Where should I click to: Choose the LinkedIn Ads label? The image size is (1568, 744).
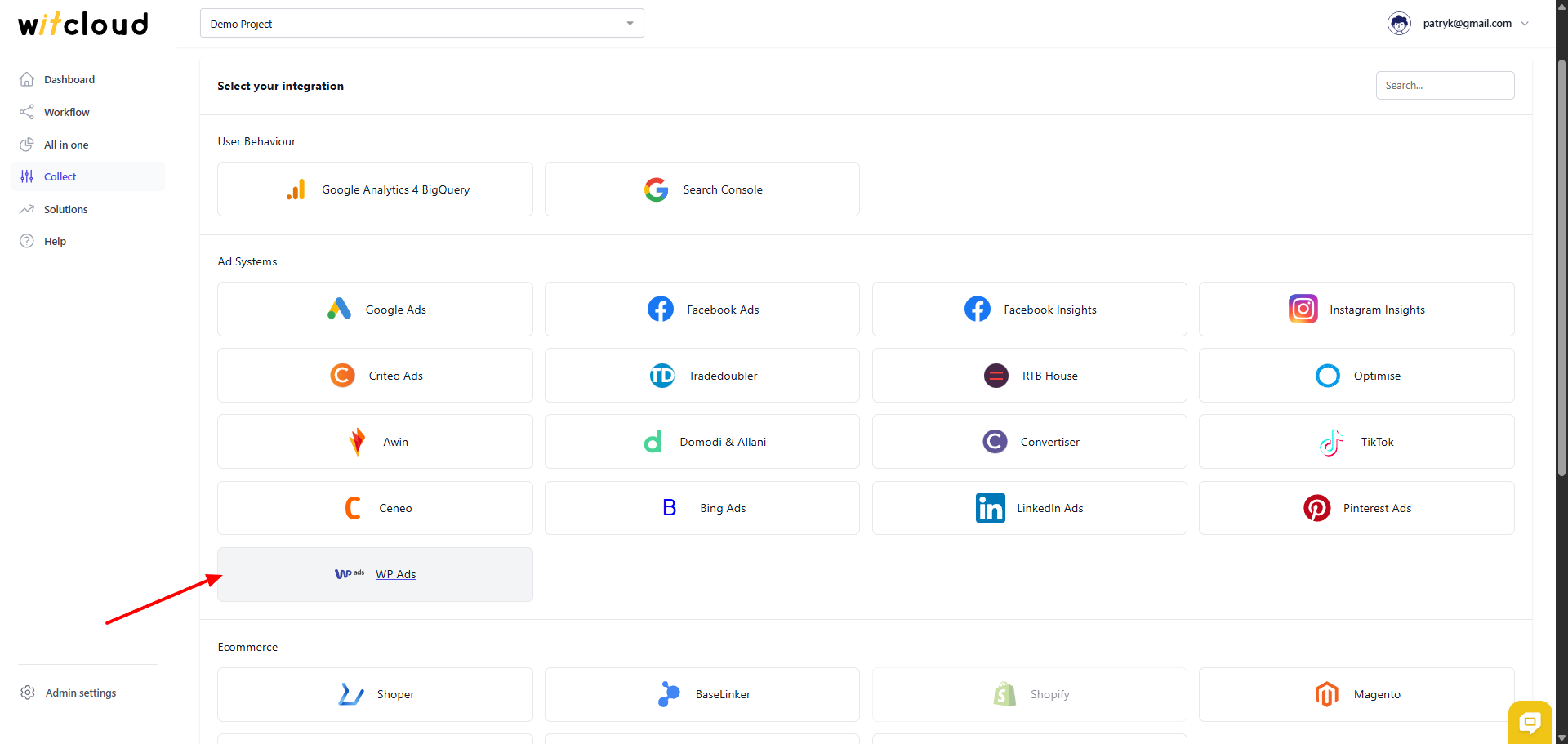click(1050, 508)
